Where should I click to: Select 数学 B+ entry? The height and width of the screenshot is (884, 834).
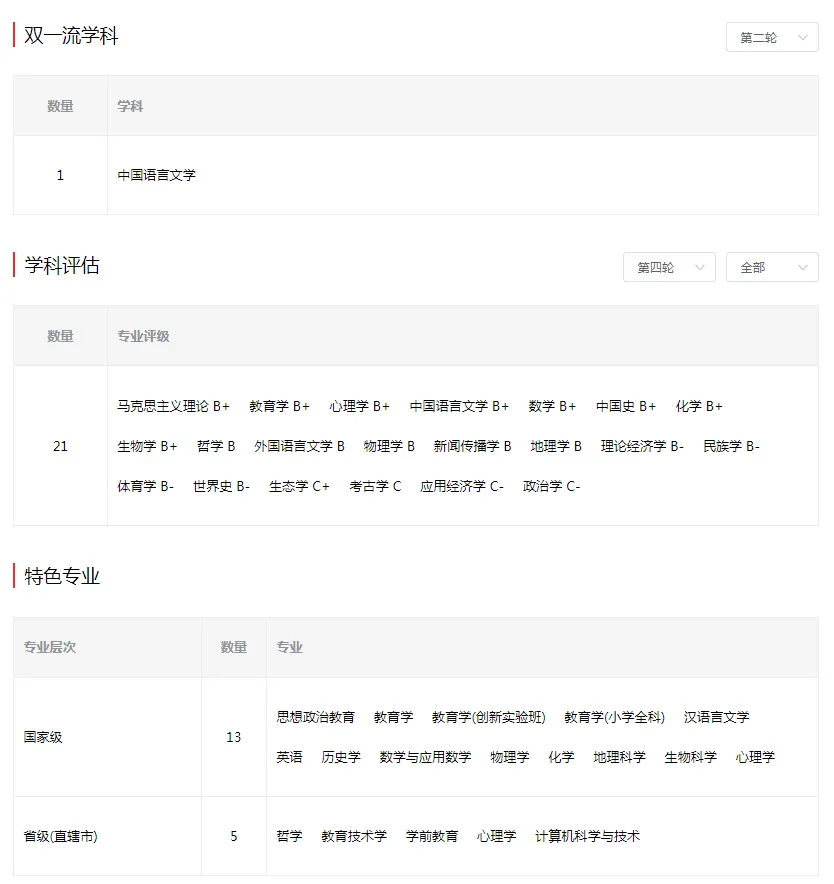pyautogui.click(x=552, y=406)
